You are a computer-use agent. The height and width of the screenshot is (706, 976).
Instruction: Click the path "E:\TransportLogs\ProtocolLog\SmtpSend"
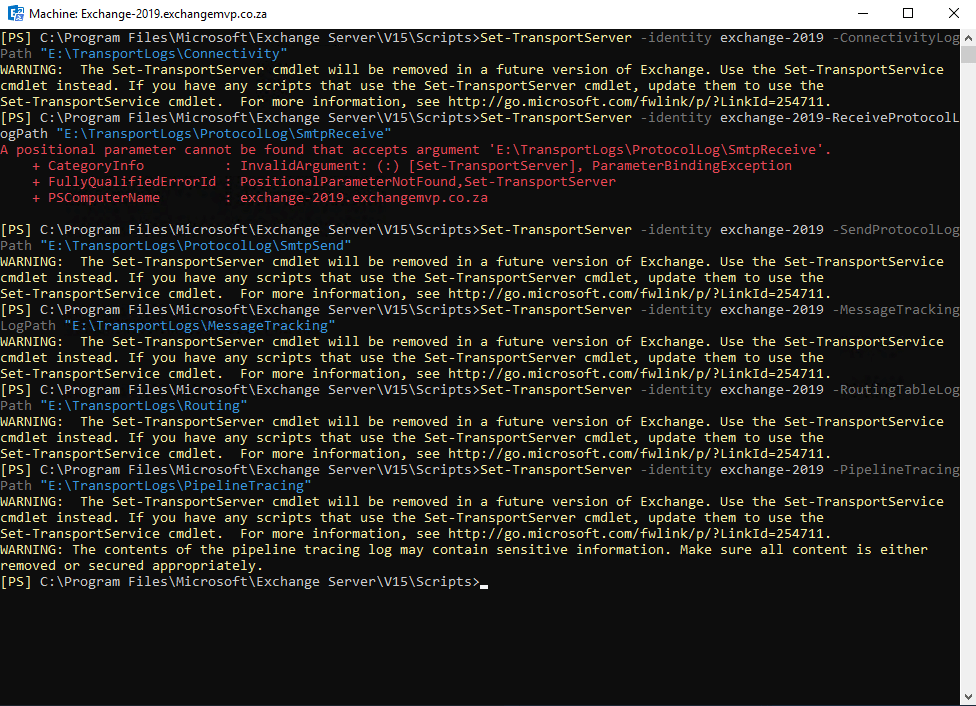point(195,246)
